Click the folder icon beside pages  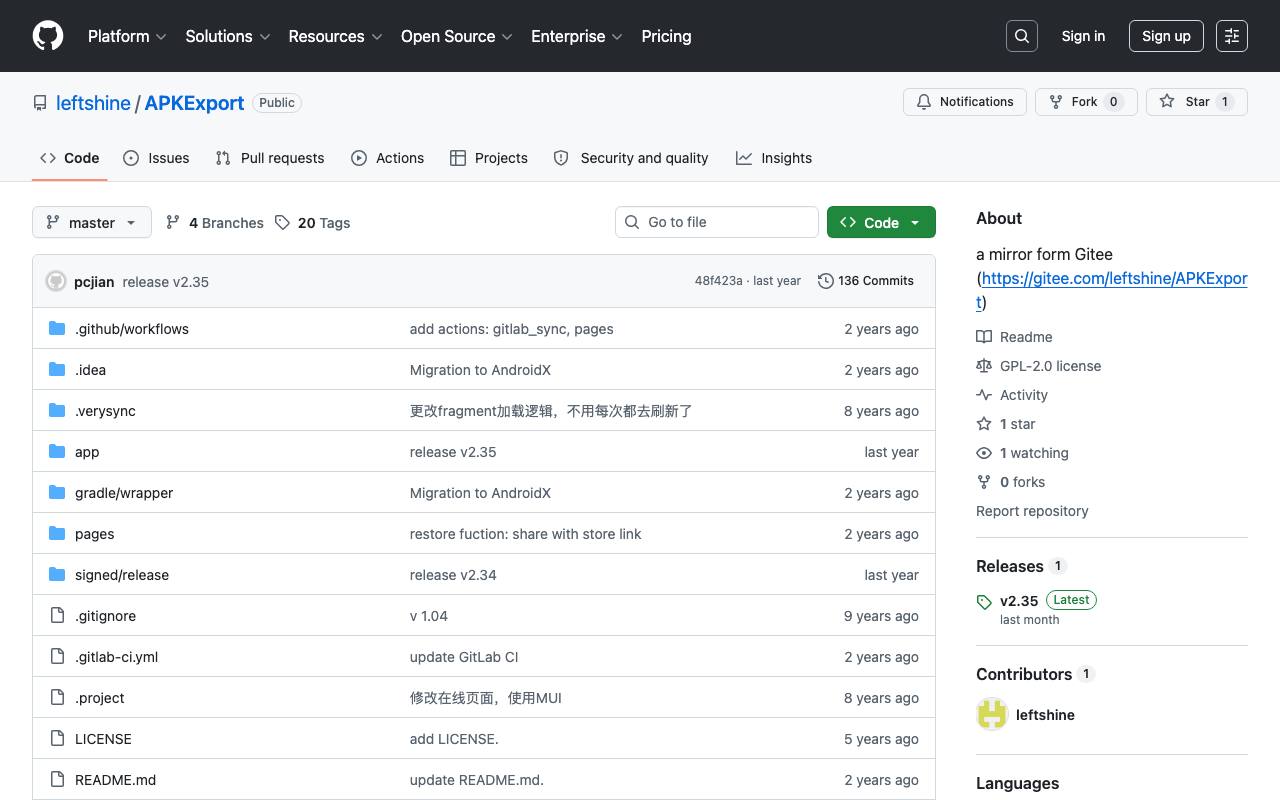57,534
